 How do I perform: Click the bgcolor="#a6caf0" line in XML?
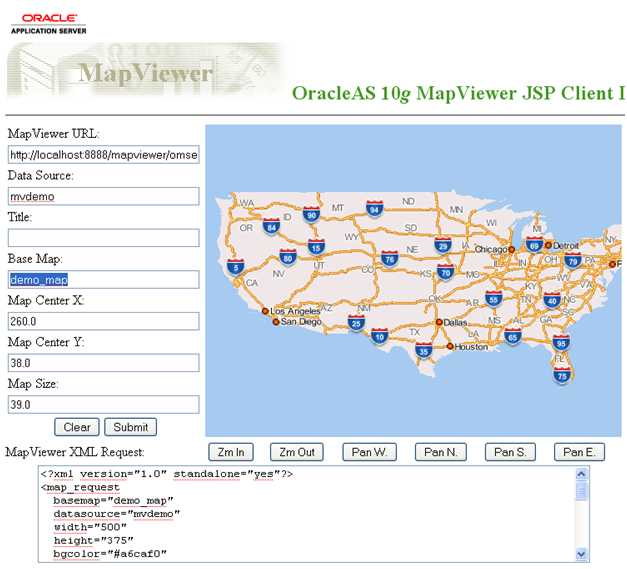point(110,554)
